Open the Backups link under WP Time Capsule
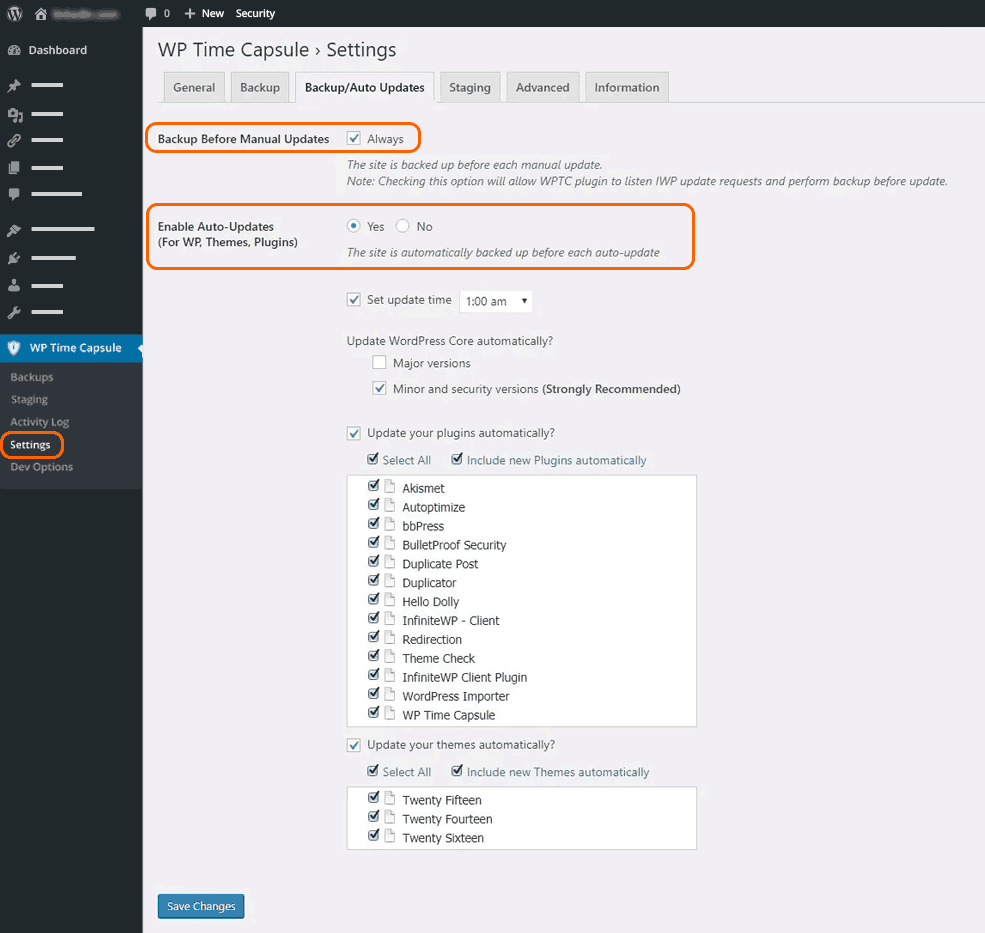 [x=31, y=377]
